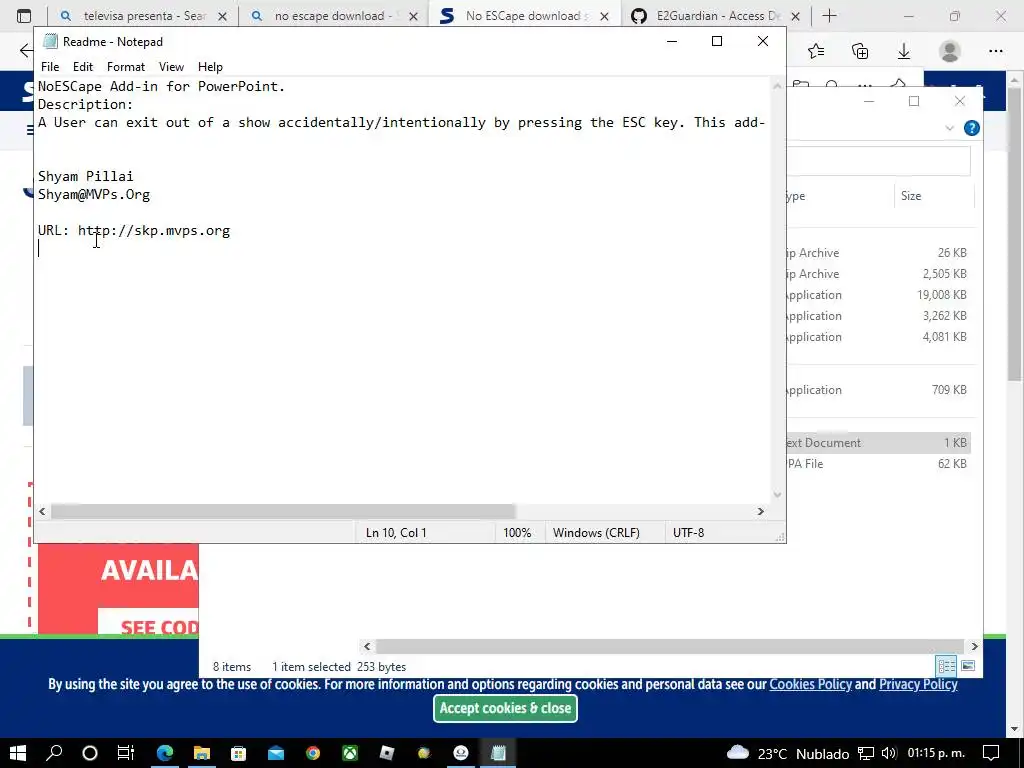Open Mail app from the taskbar
1024x768 pixels.
(x=276, y=753)
